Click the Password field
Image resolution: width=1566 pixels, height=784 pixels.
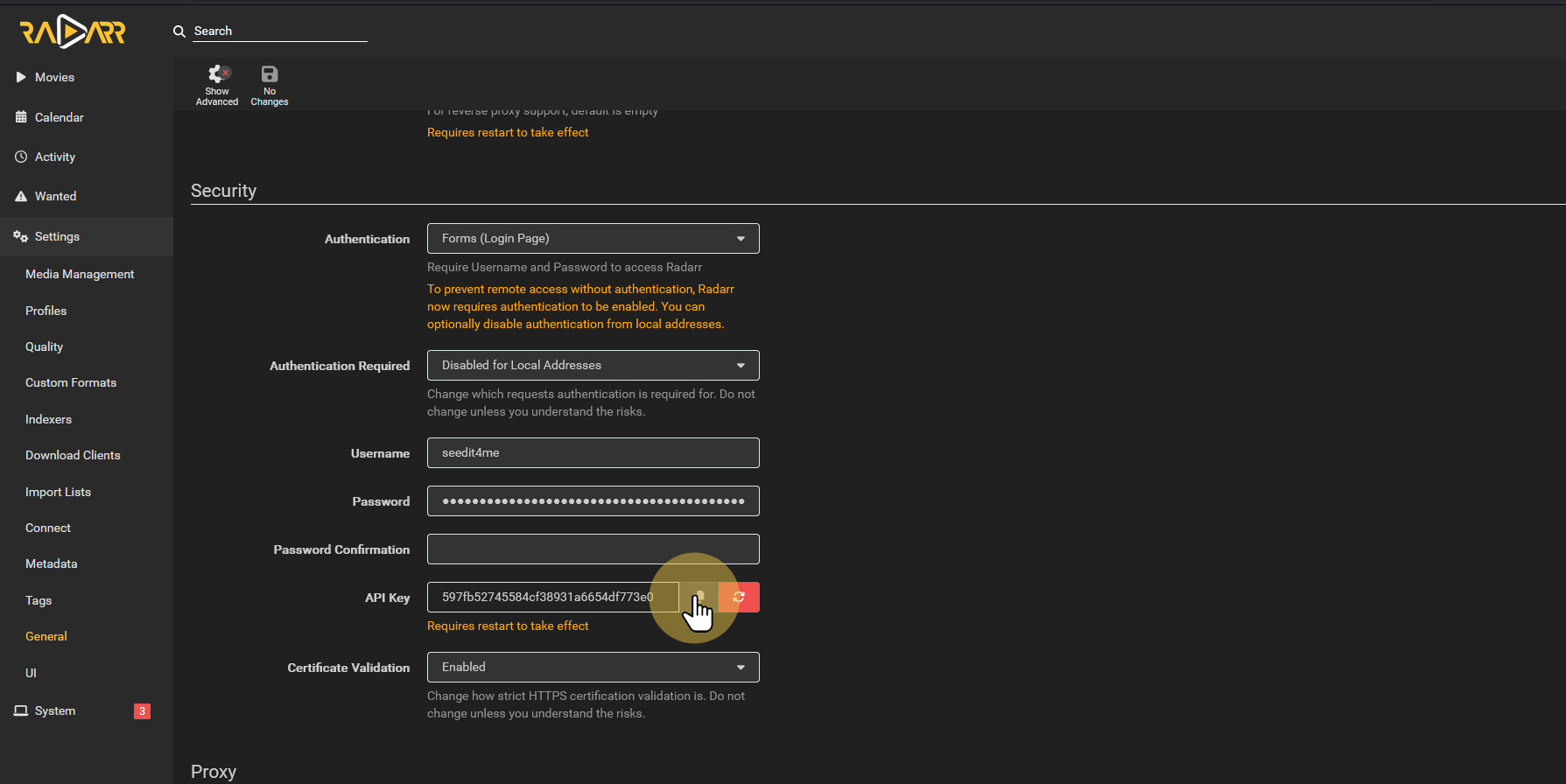pos(593,501)
